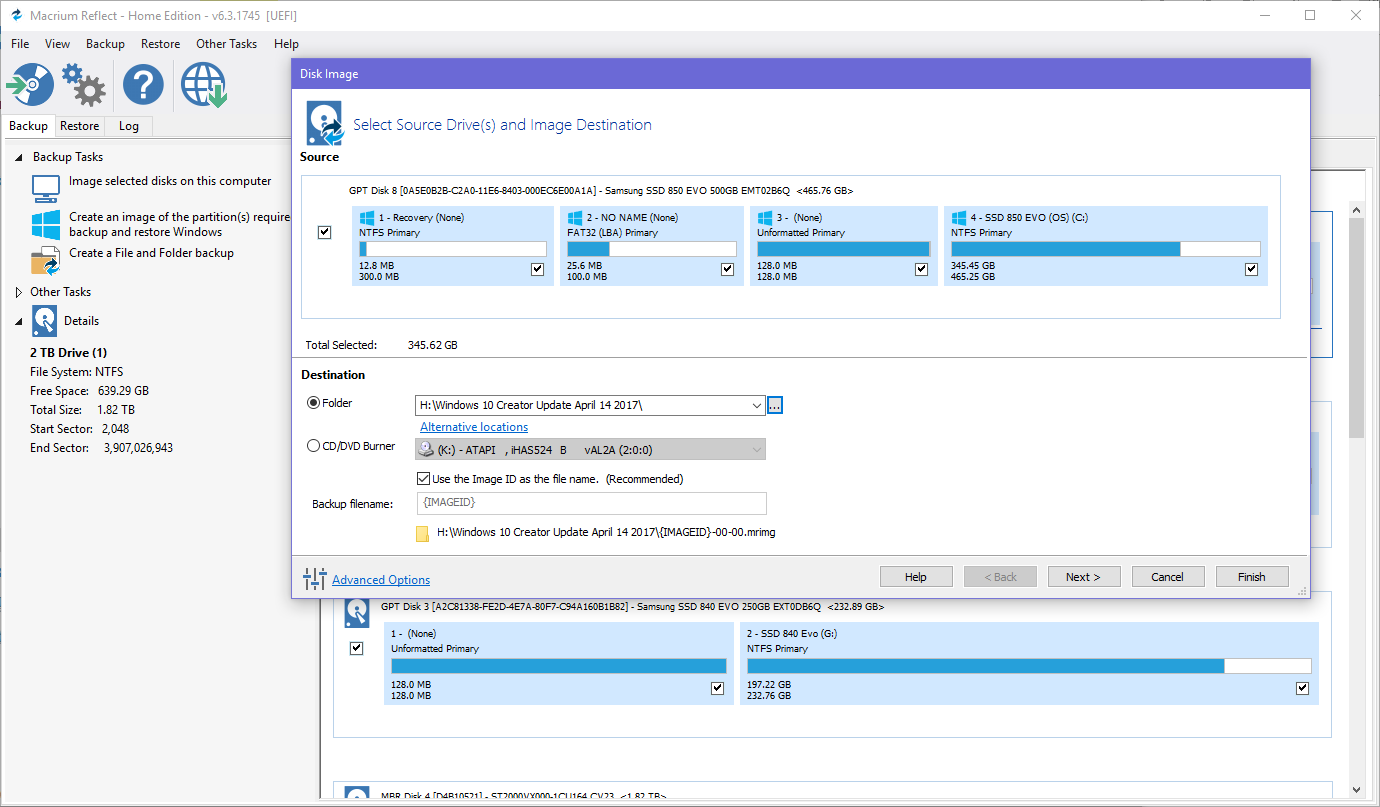
Task: Click the Next > button
Action: 1083,577
